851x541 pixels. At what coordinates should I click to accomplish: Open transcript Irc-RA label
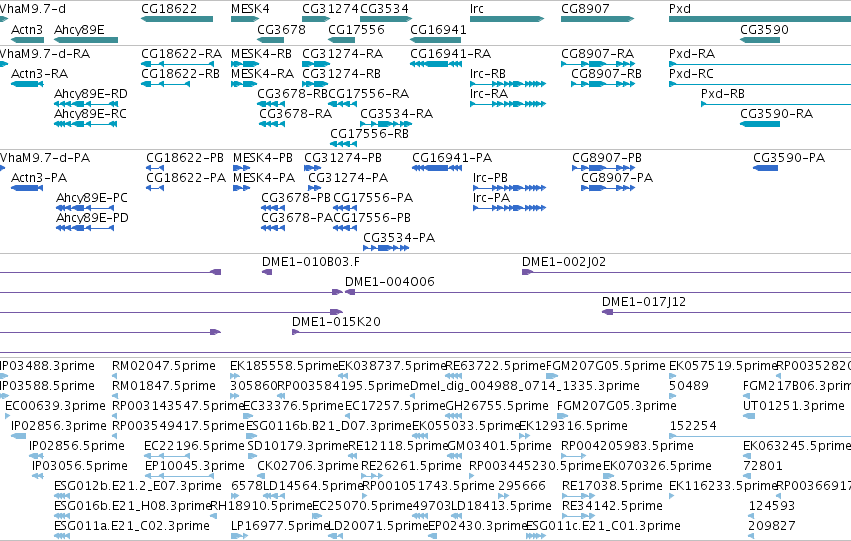click(x=488, y=94)
